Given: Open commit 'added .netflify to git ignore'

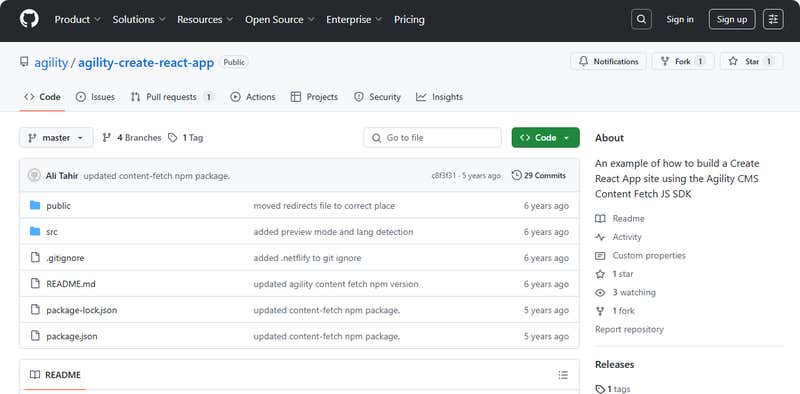Looking at the screenshot, I should 307,258.
